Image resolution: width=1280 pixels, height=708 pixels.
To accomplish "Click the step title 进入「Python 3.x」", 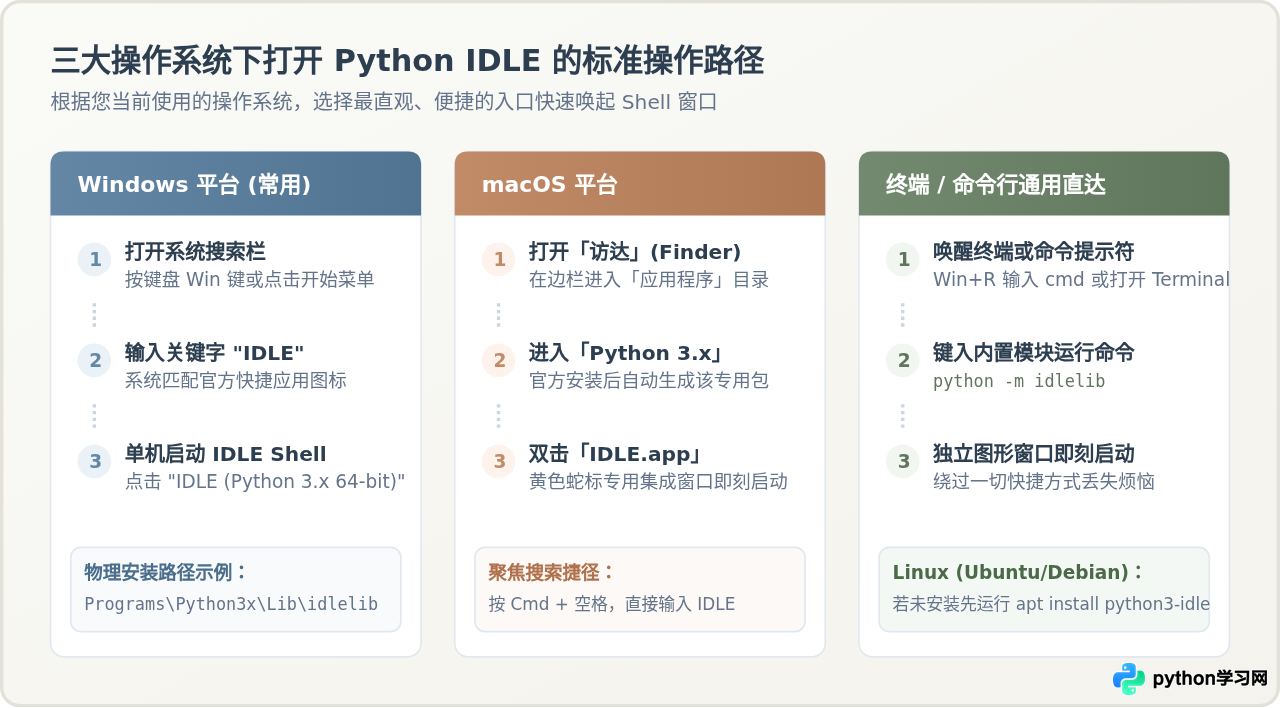I will click(627, 352).
